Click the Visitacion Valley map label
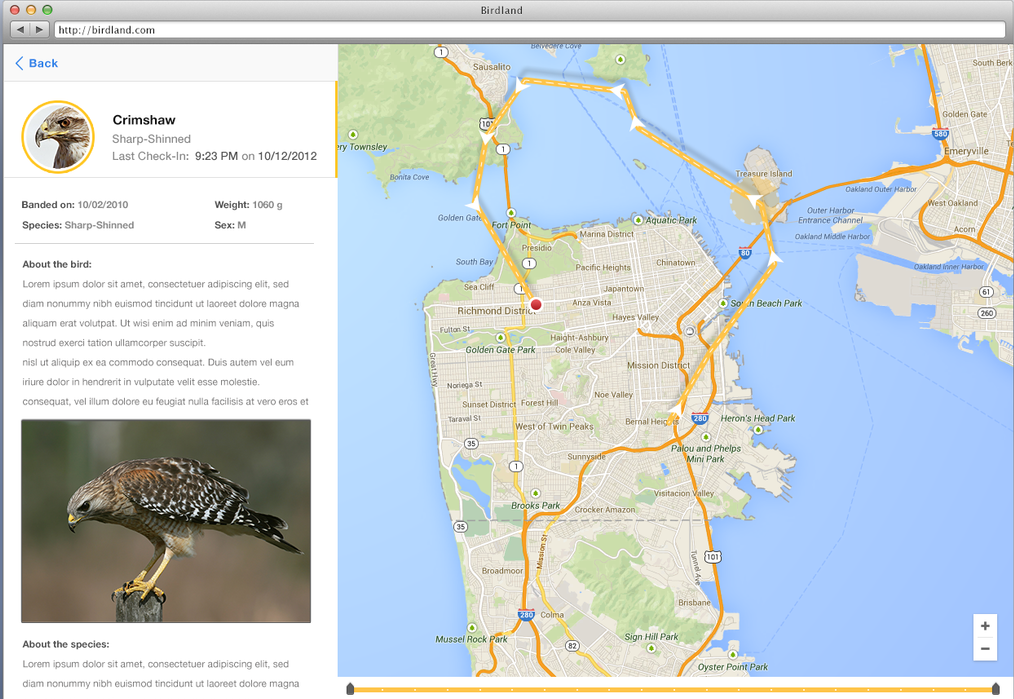The height and width of the screenshot is (699, 1014). [684, 493]
